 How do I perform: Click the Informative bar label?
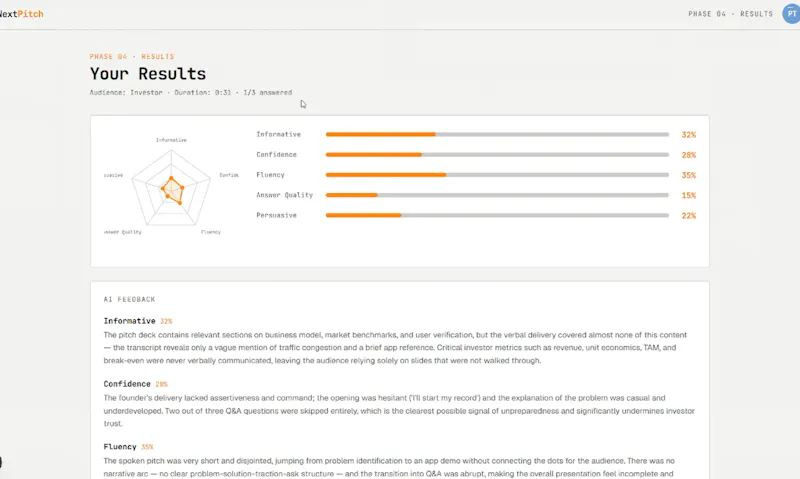[279, 134]
